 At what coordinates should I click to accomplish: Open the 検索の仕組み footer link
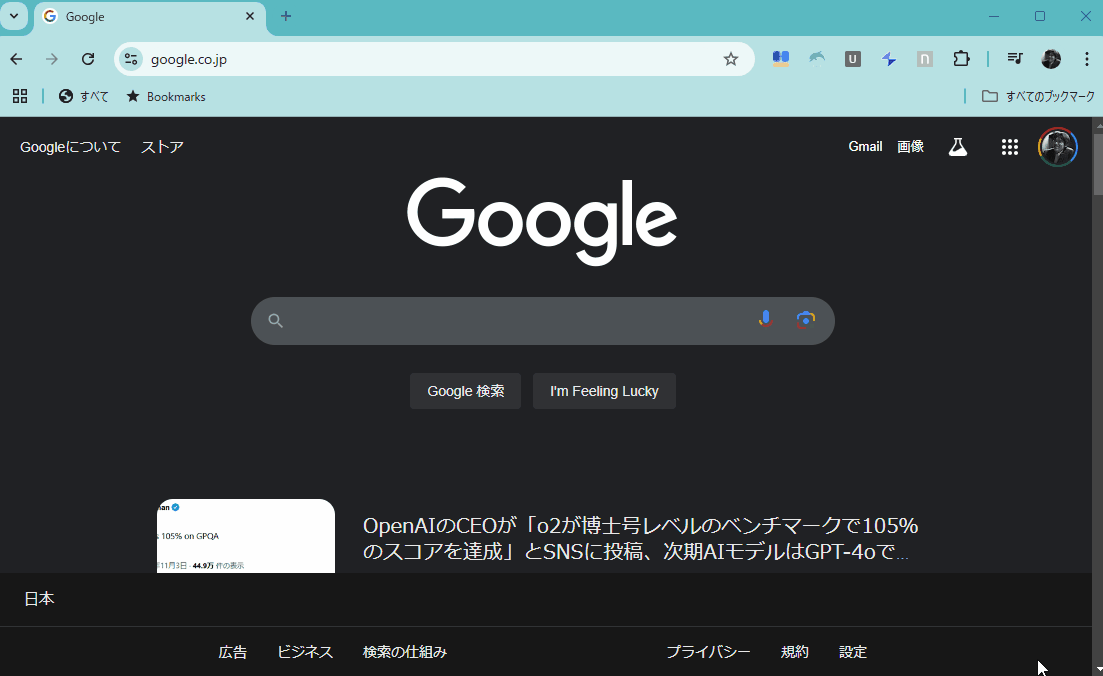404,652
